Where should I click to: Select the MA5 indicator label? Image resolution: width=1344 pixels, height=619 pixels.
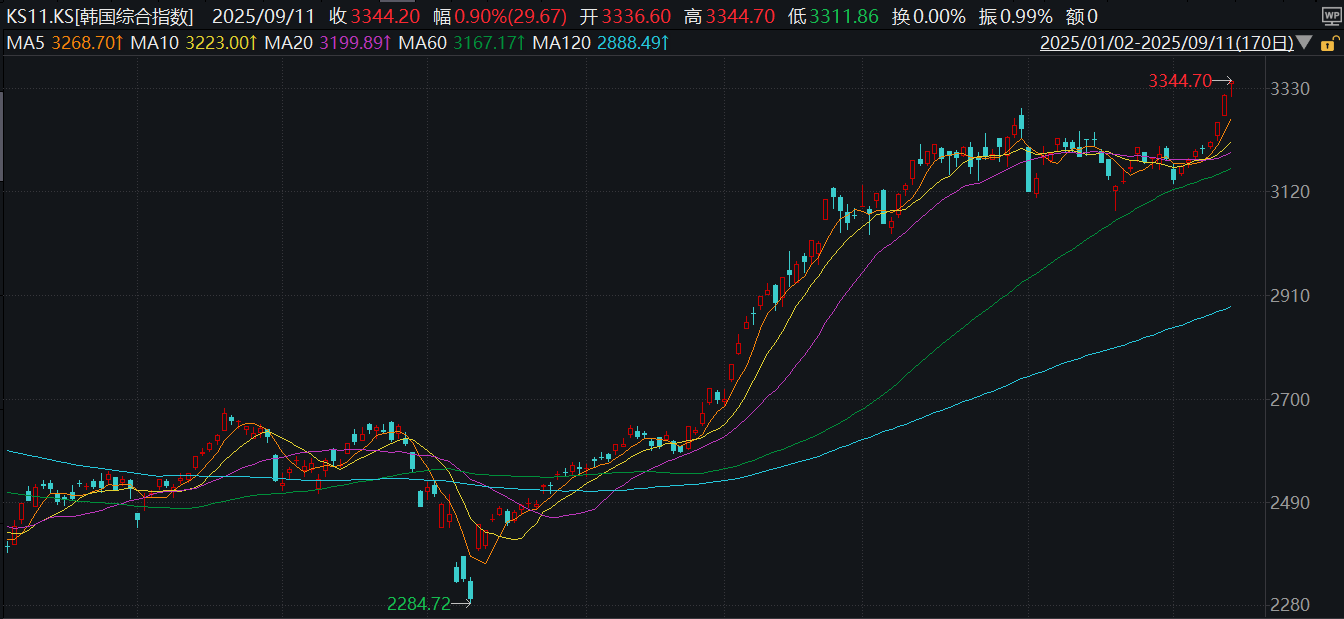[25, 43]
